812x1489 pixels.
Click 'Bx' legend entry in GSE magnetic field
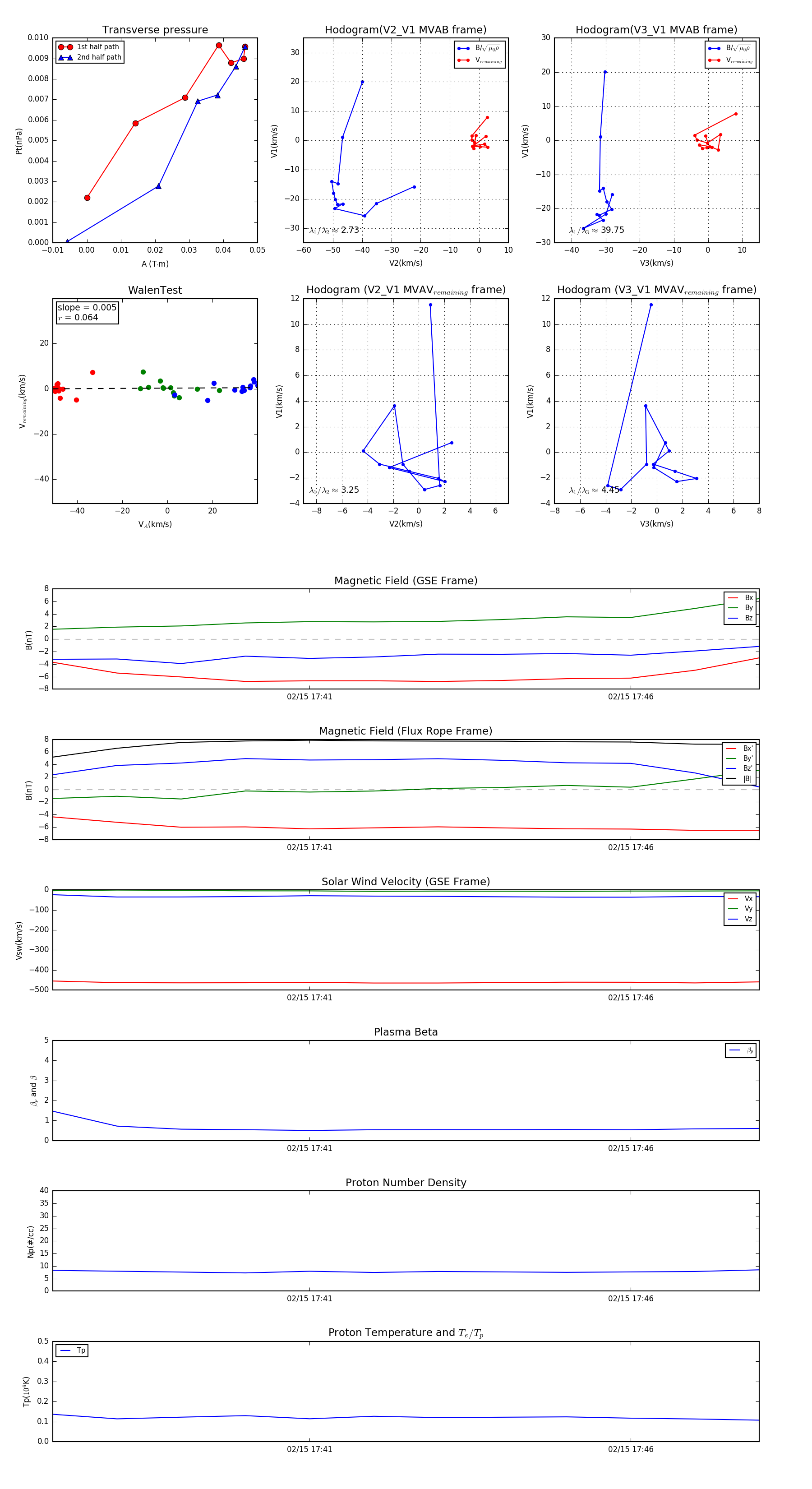pyautogui.click(x=740, y=598)
